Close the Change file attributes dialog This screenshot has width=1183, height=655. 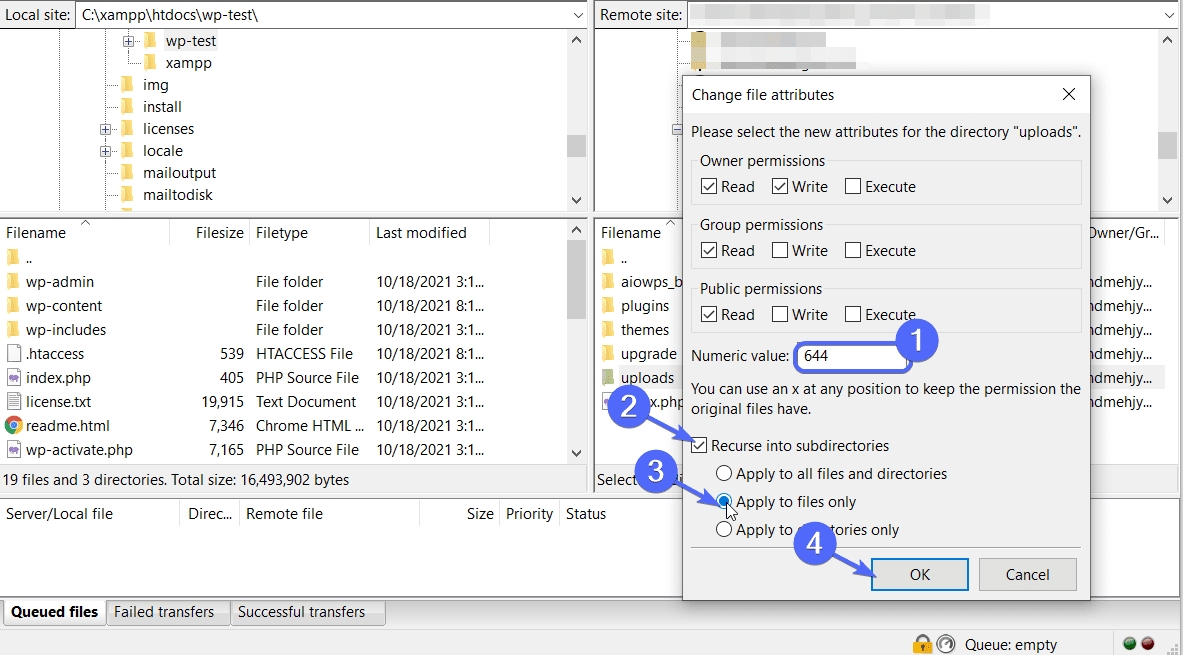tap(1068, 94)
